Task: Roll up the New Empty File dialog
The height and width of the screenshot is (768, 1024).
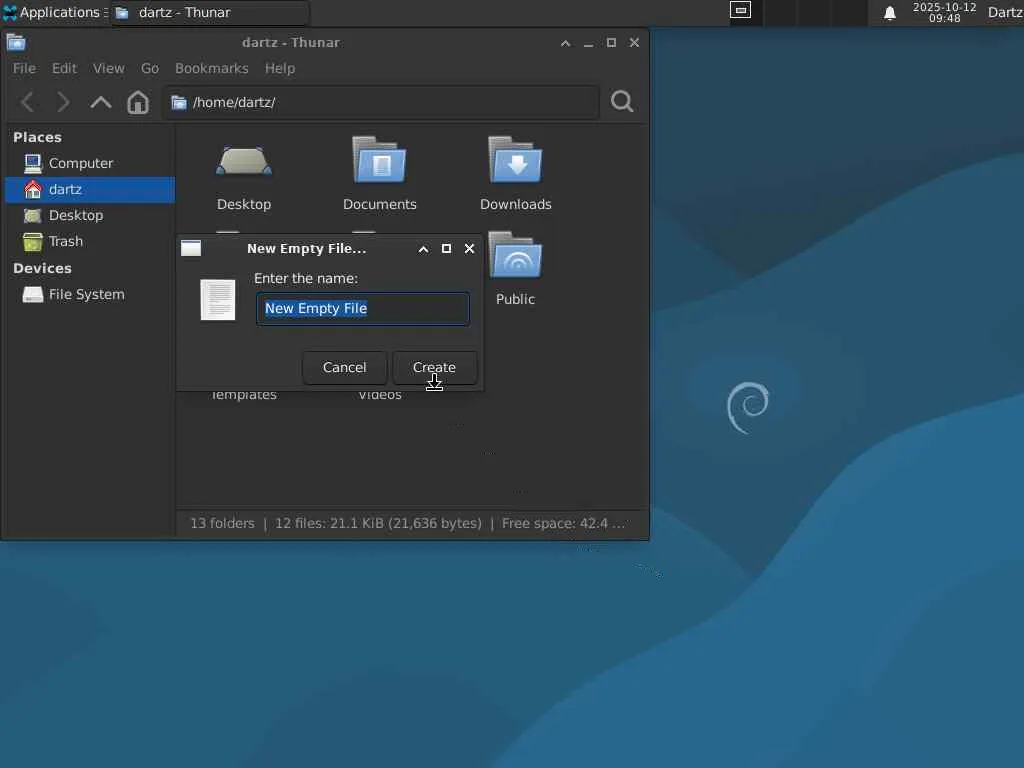Action: click(x=423, y=249)
